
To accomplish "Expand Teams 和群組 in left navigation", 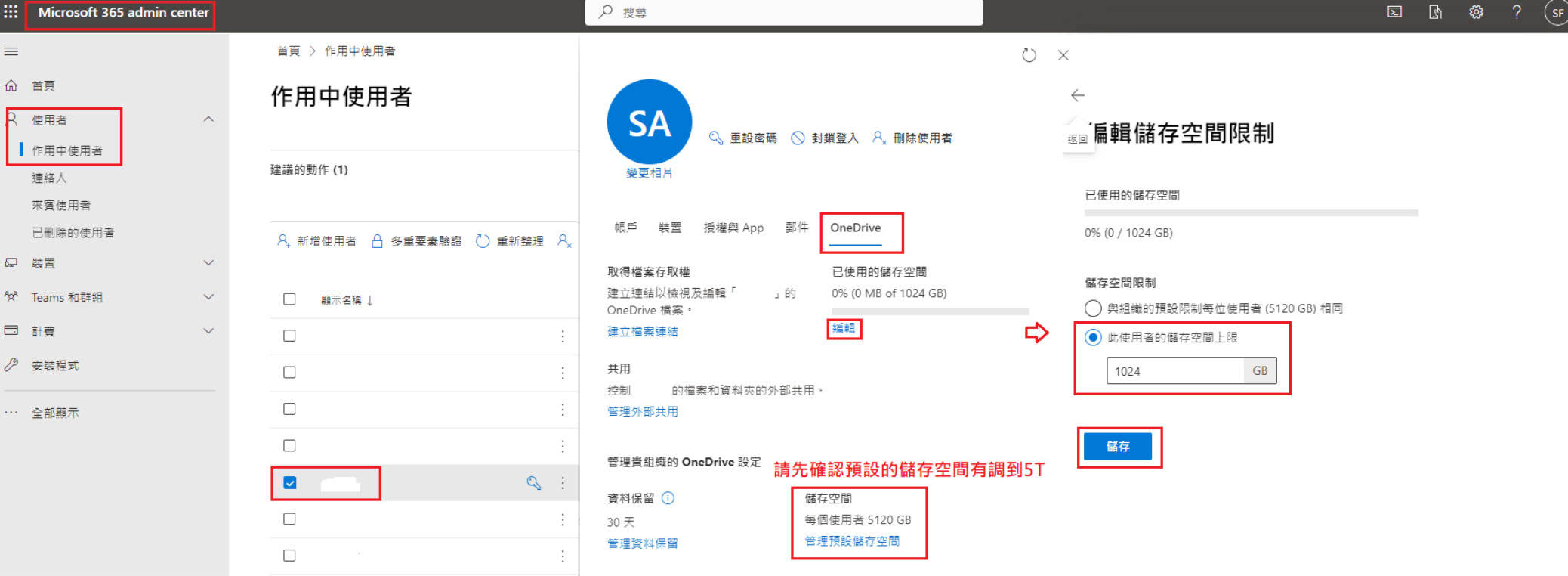I will point(208,297).
